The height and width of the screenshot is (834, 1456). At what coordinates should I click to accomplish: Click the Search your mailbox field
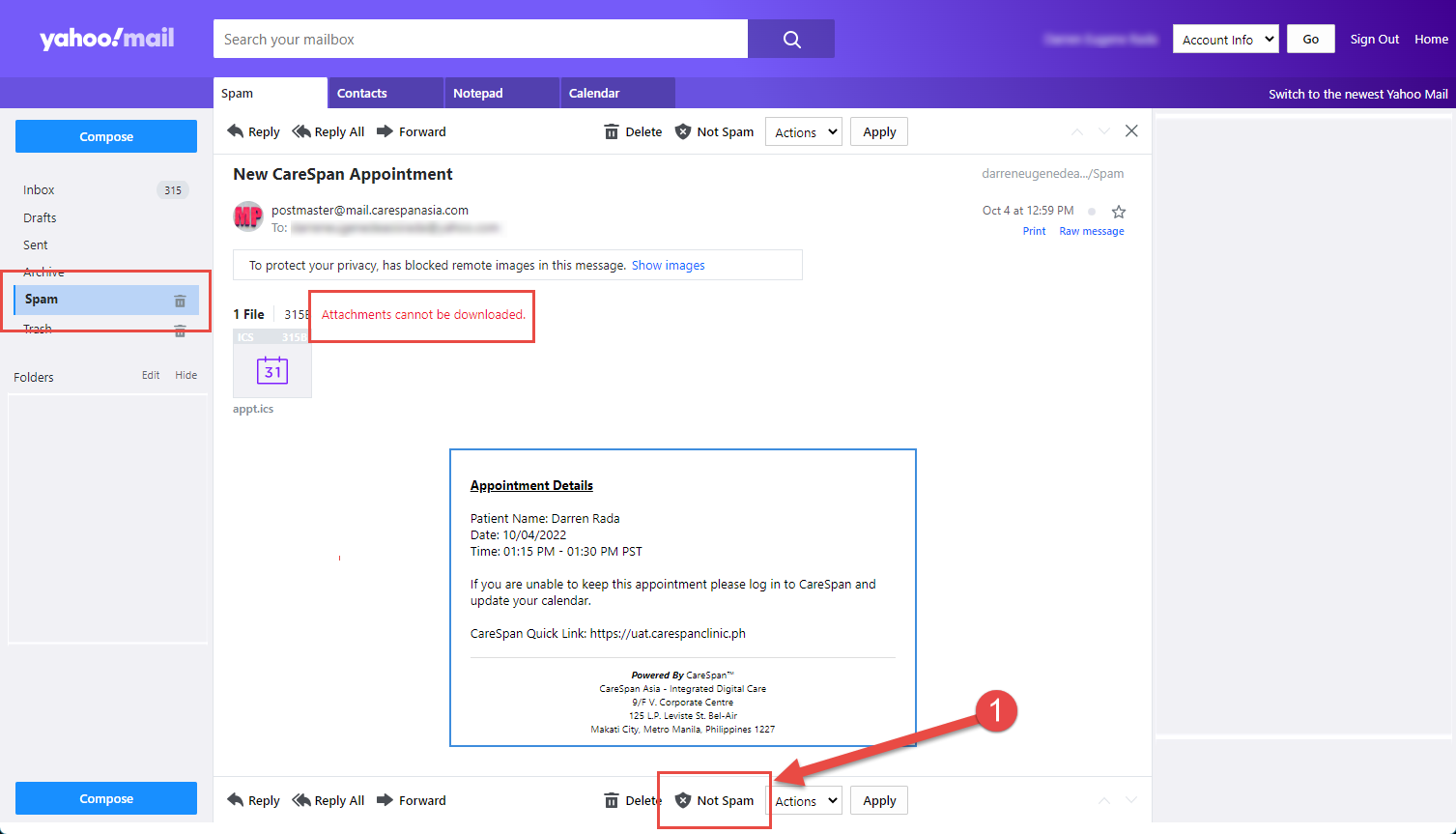[x=480, y=39]
